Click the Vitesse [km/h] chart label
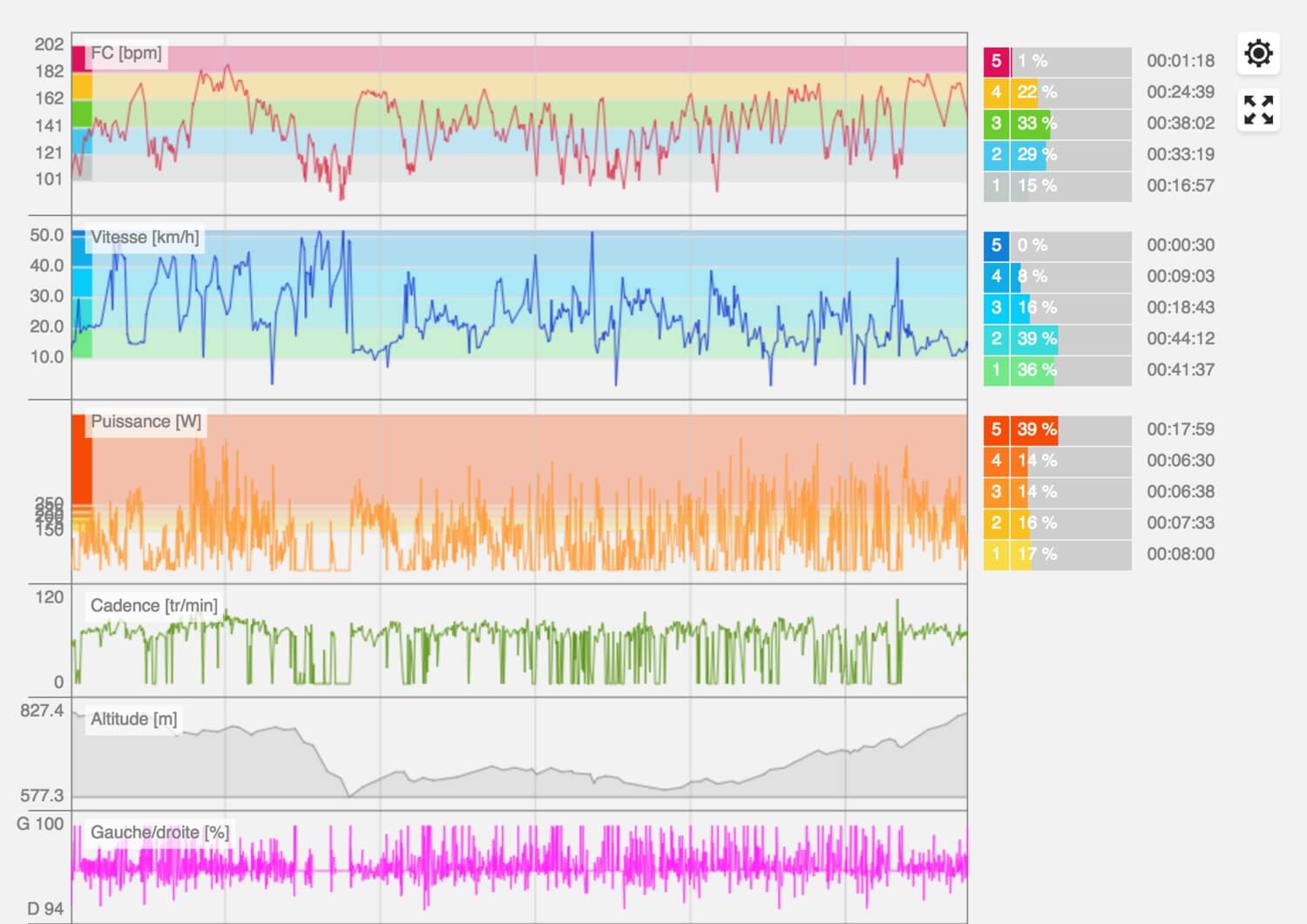 point(145,238)
